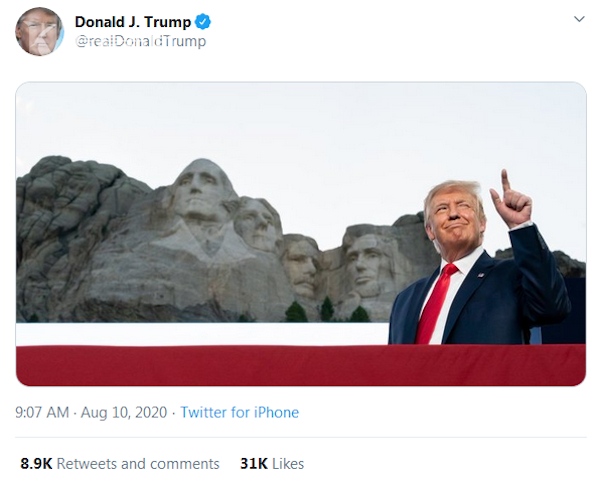This screenshot has height=484, width=600.
Task: Click the raised pointing hand in the photo
Action: 515,202
